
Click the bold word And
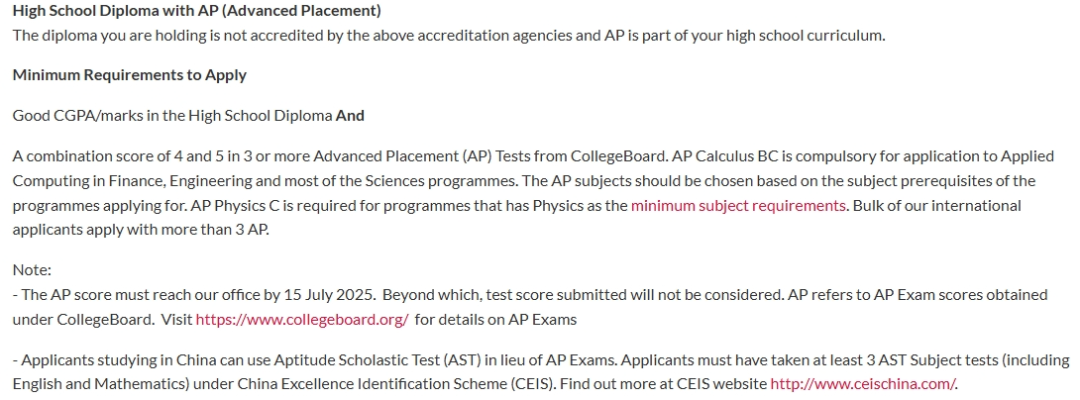[350, 116]
